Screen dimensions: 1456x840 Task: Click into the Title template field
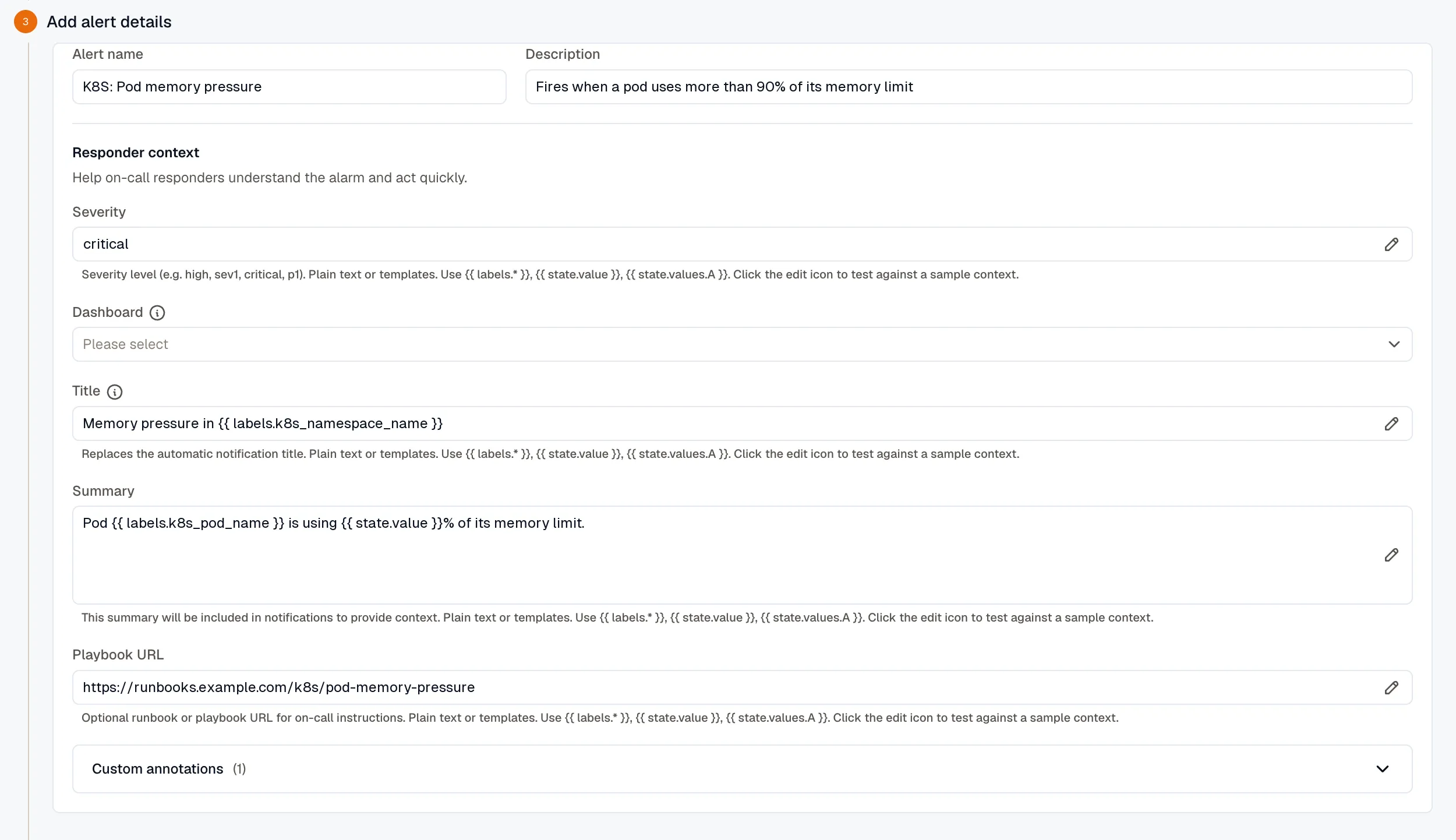coord(742,423)
